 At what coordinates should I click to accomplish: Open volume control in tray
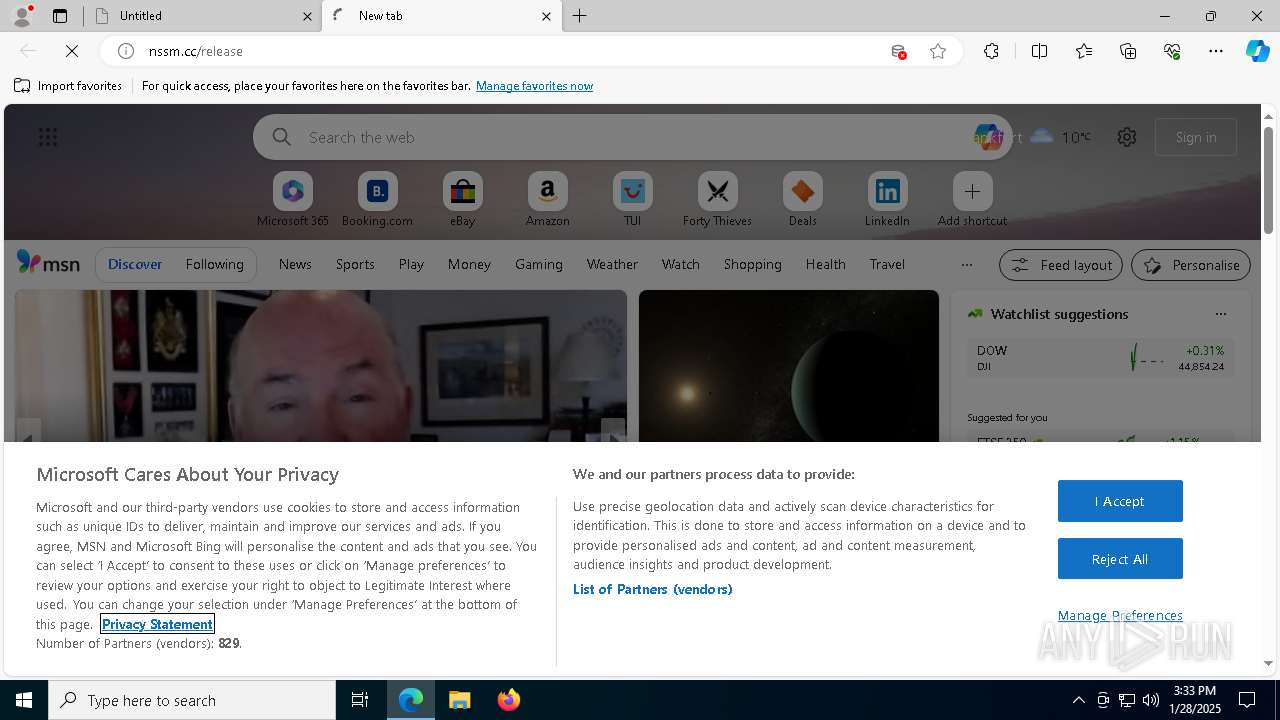pos(1151,700)
